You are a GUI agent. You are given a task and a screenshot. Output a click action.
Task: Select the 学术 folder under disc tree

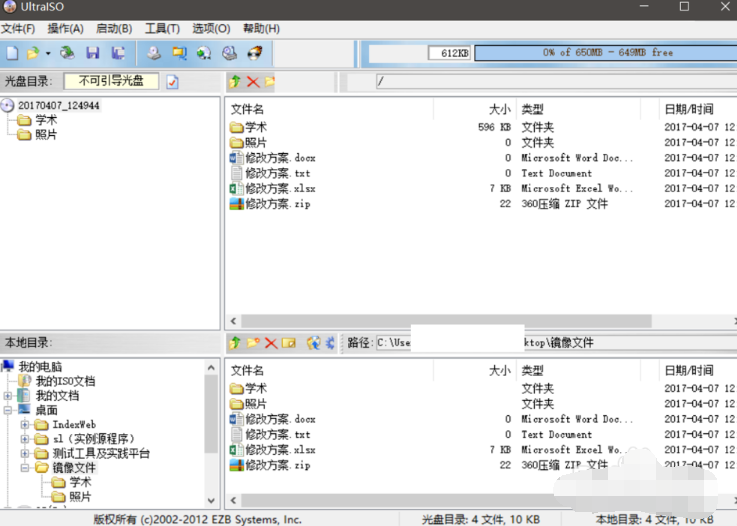tap(46, 120)
